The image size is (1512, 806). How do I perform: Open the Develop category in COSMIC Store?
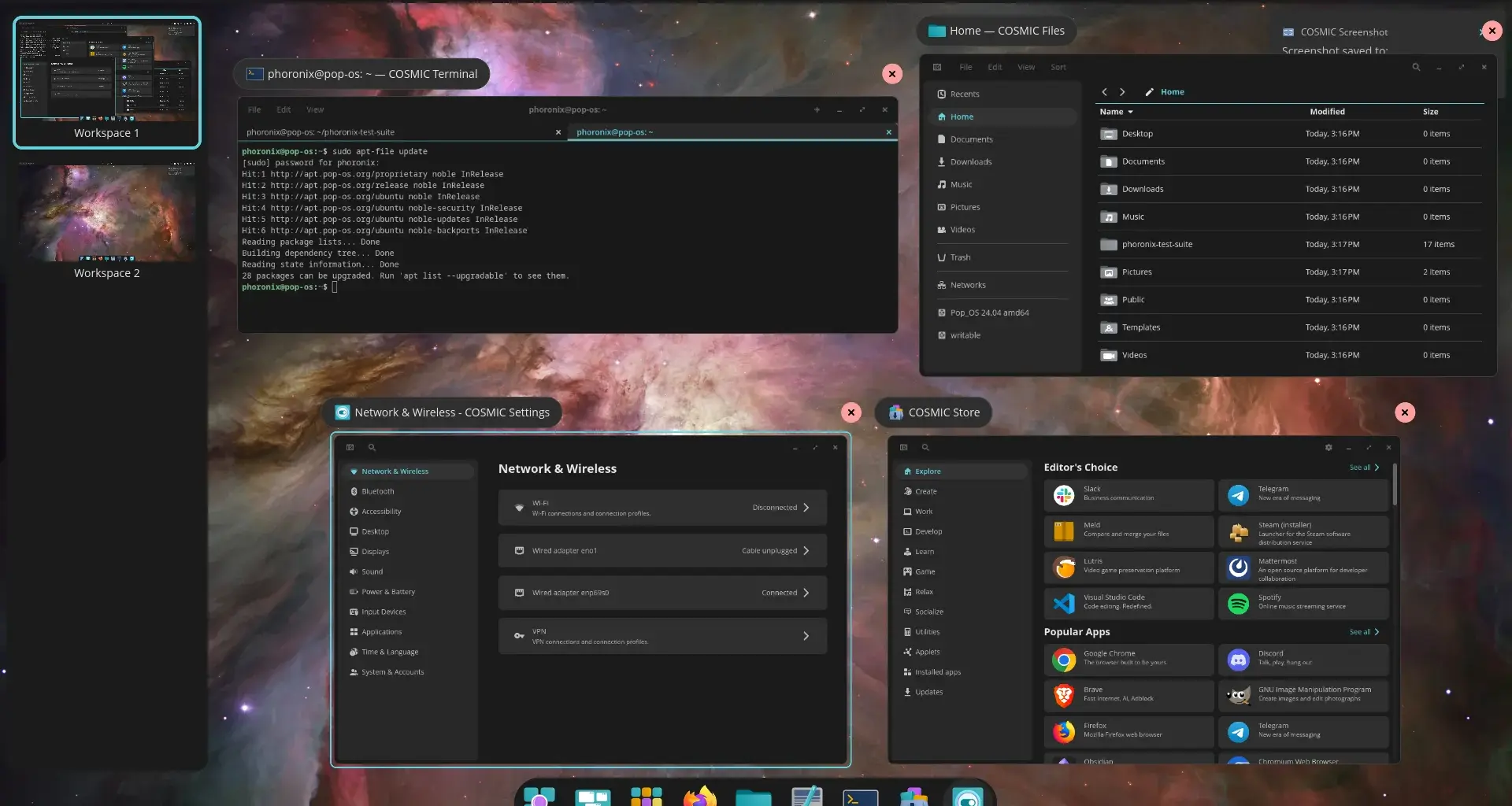(x=929, y=531)
